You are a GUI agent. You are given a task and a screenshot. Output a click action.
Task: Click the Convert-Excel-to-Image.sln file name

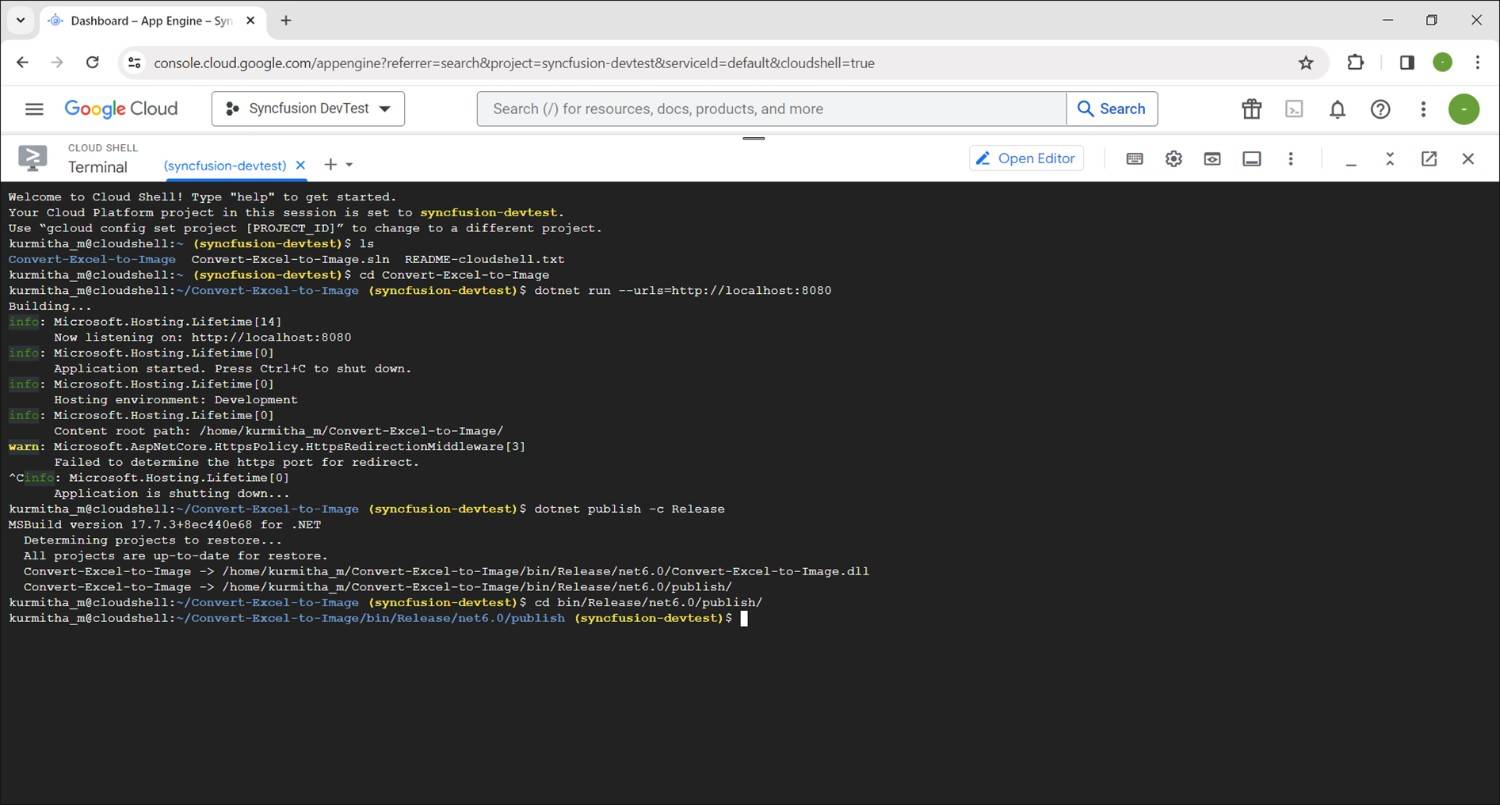tap(290, 259)
